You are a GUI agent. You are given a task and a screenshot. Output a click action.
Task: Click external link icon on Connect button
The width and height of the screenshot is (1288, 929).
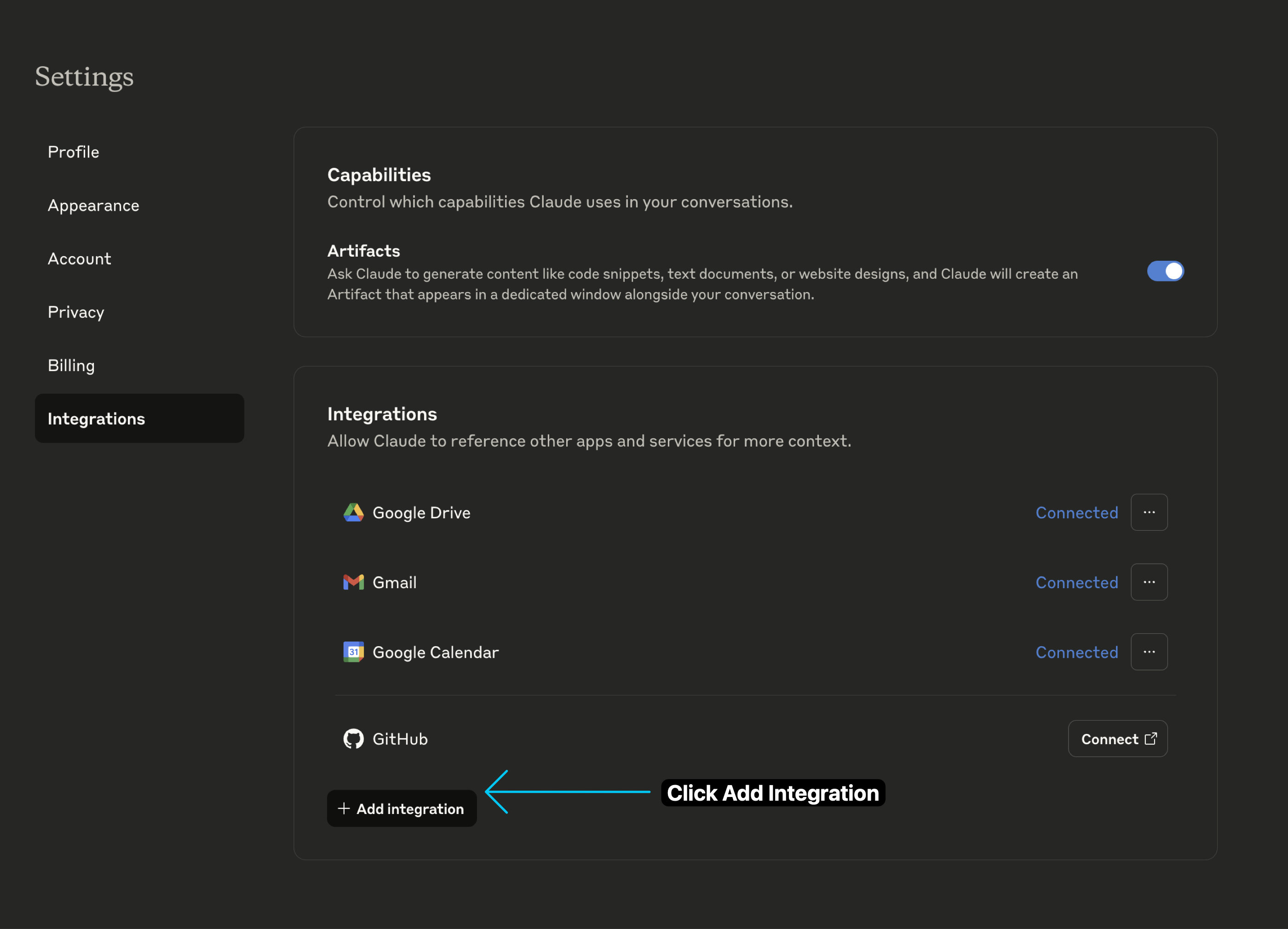click(1150, 739)
